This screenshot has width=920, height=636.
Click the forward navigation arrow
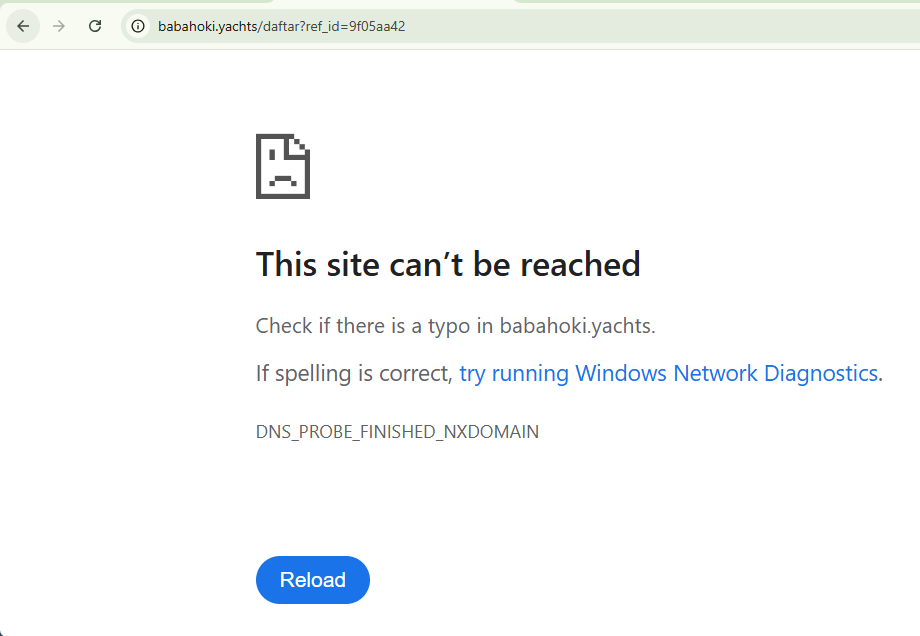click(59, 26)
